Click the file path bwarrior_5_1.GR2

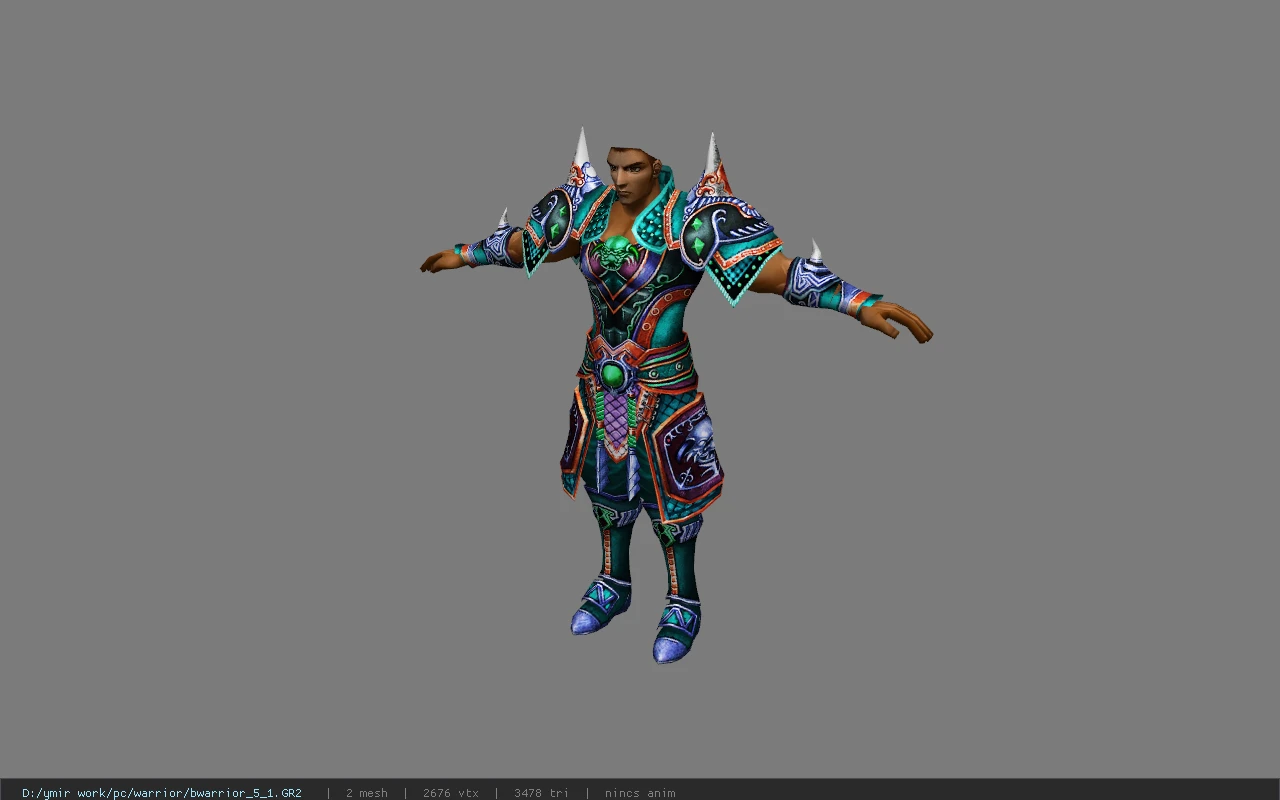pyautogui.click(x=162, y=793)
